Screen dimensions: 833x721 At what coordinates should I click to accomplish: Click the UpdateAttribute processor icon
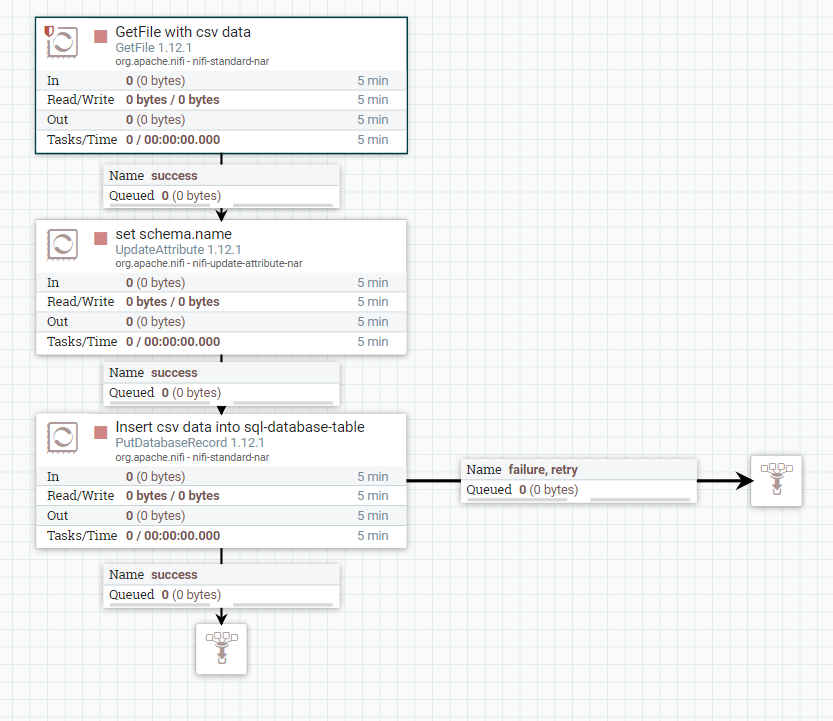point(63,244)
